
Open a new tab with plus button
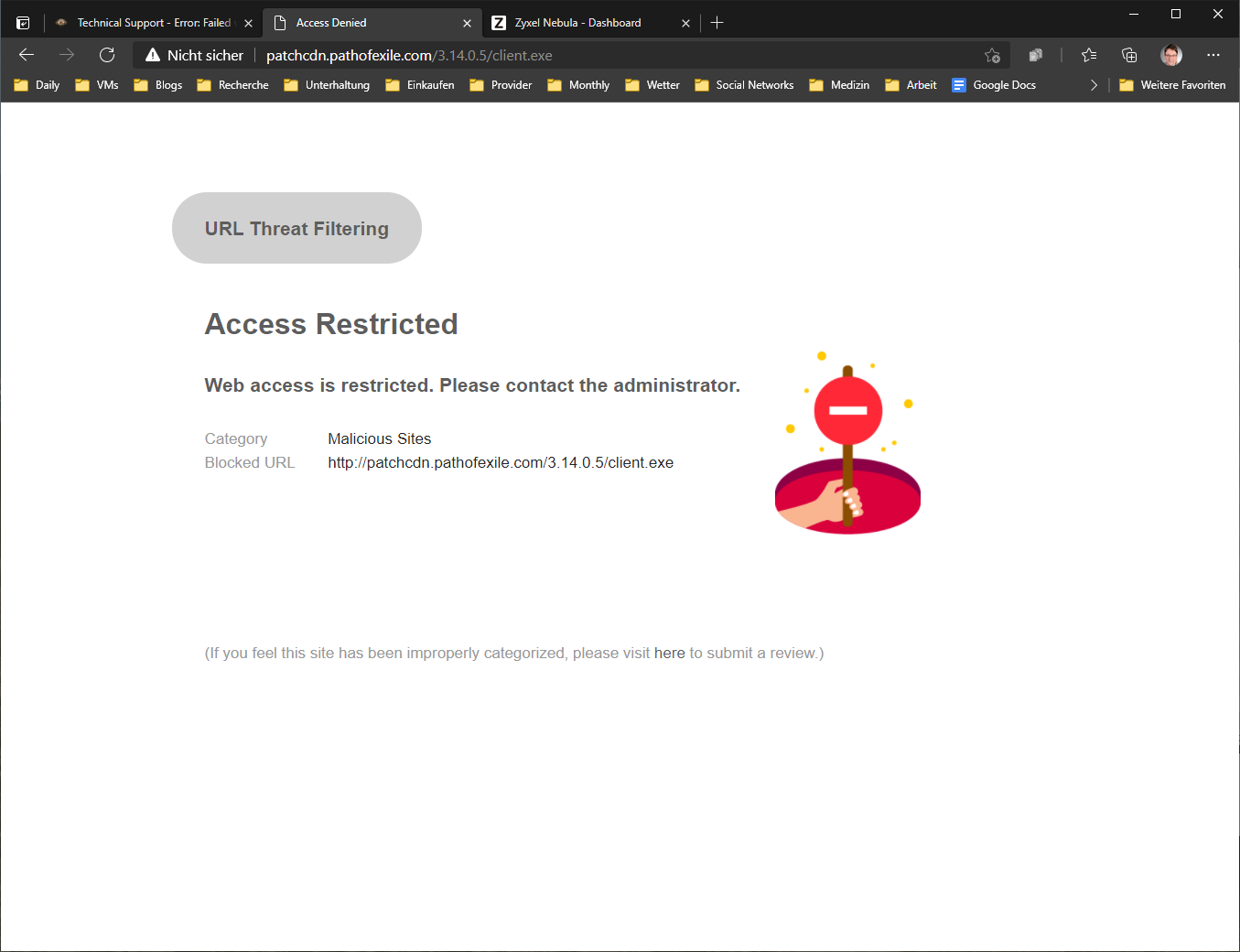(717, 23)
